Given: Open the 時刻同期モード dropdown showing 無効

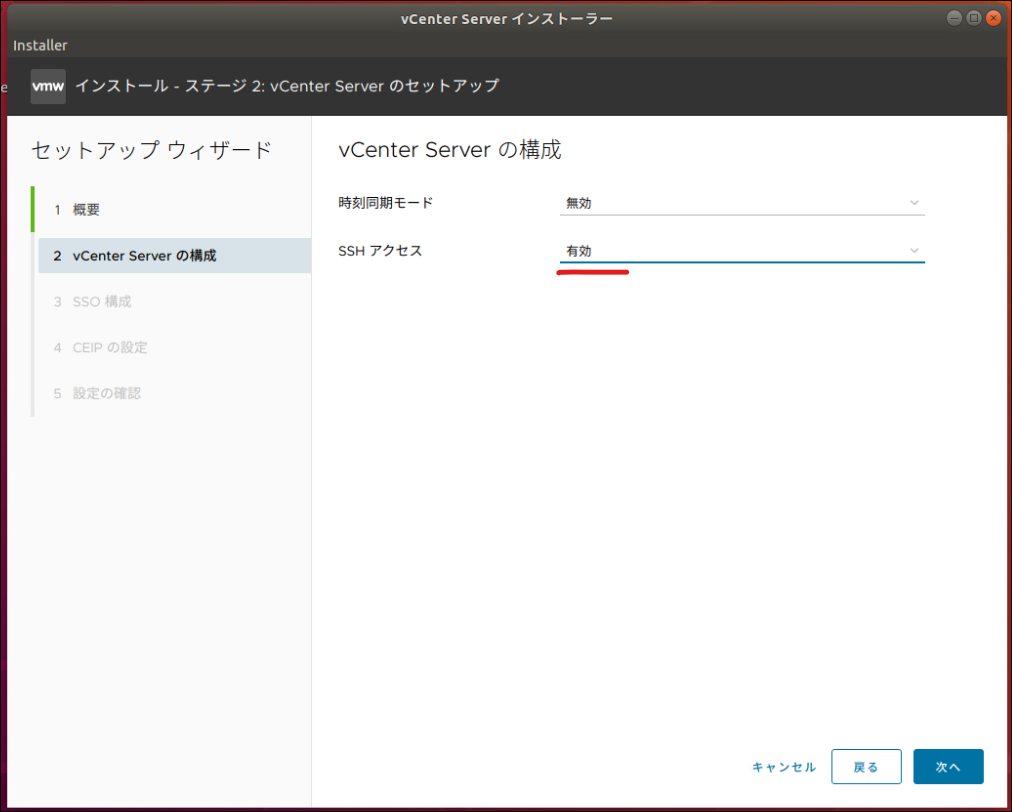Looking at the screenshot, I should click(742, 203).
